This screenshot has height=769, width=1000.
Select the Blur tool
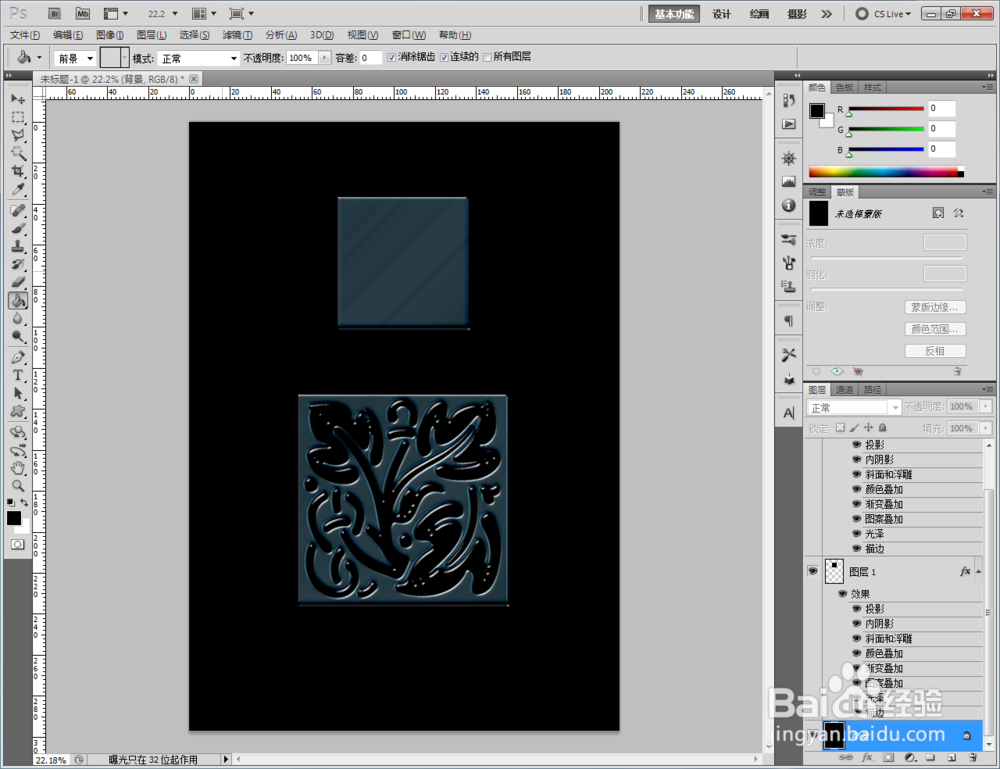18,318
